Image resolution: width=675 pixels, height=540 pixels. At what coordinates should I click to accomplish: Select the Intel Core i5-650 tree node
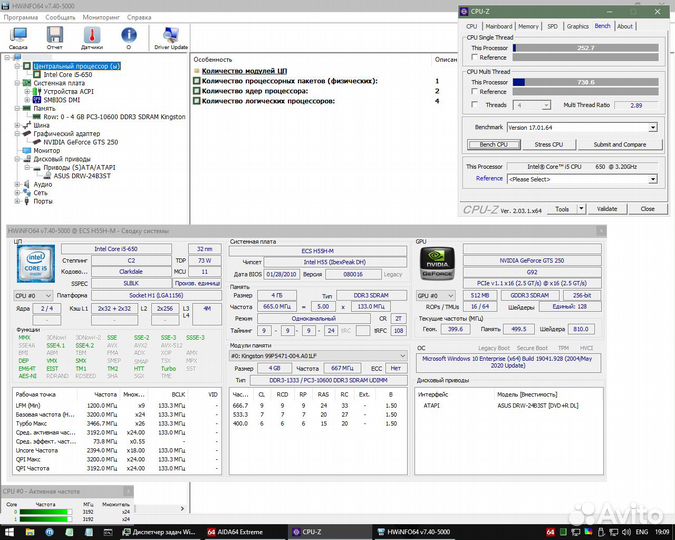coord(68,74)
